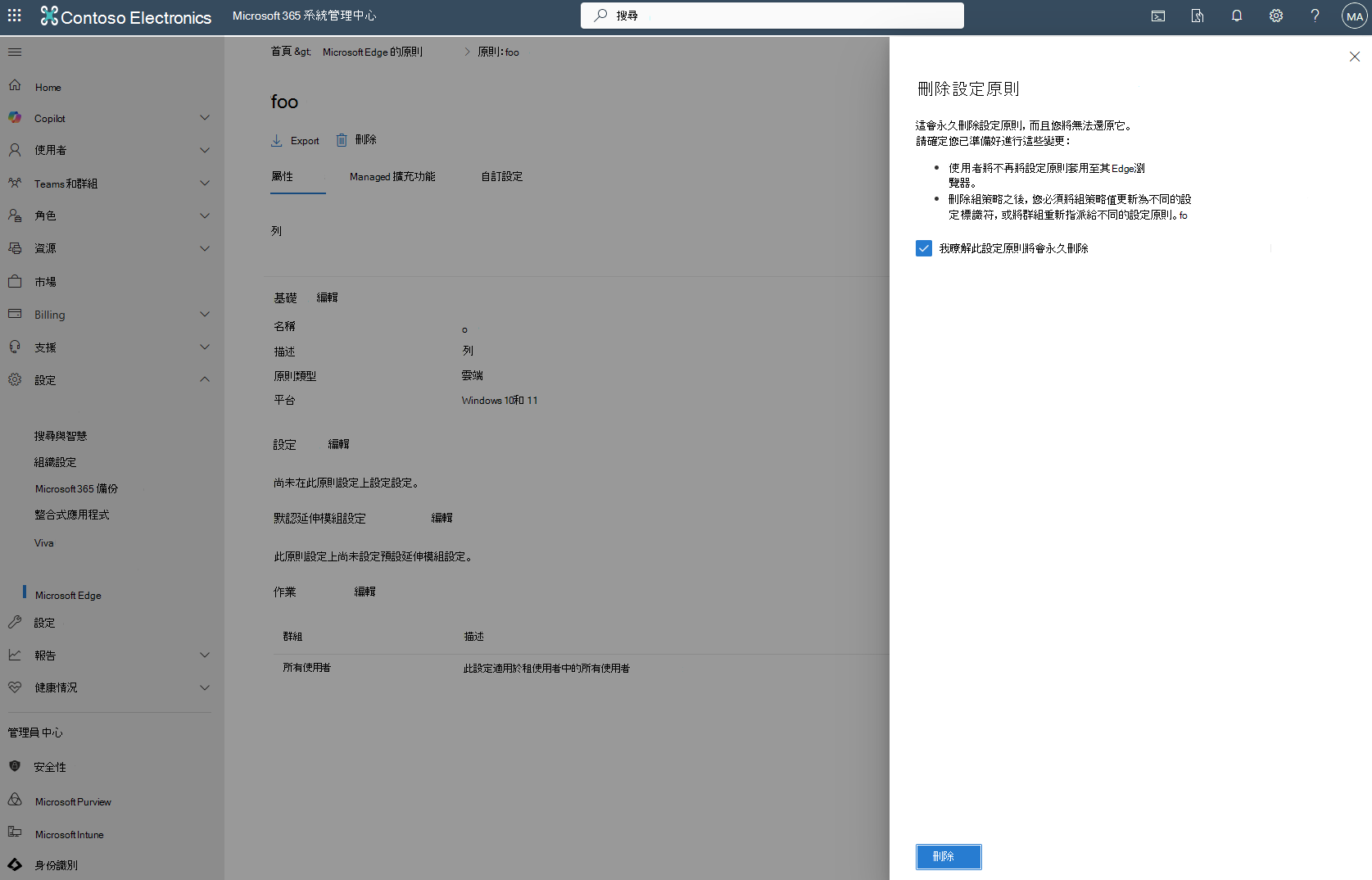This screenshot has height=880, width=1372.
Task: Open the settings gear in header
Action: tap(1276, 16)
